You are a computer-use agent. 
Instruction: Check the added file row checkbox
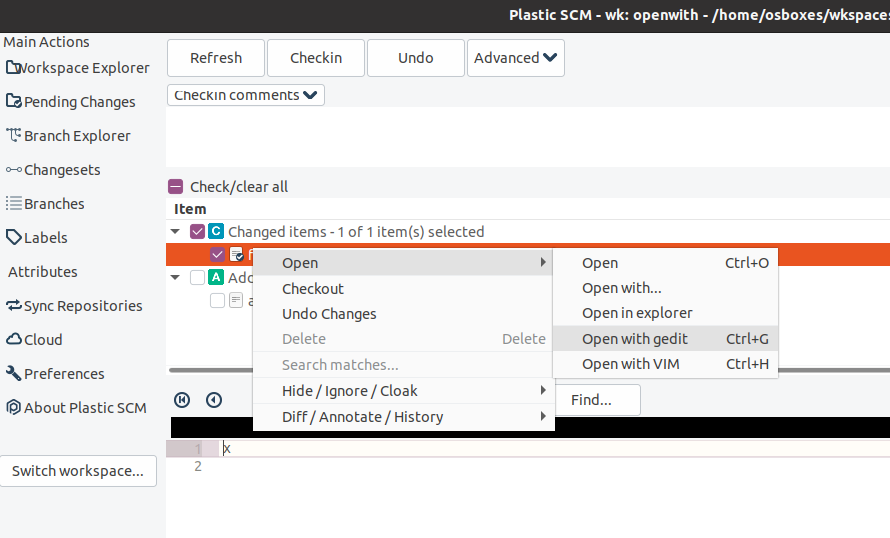coord(217,300)
